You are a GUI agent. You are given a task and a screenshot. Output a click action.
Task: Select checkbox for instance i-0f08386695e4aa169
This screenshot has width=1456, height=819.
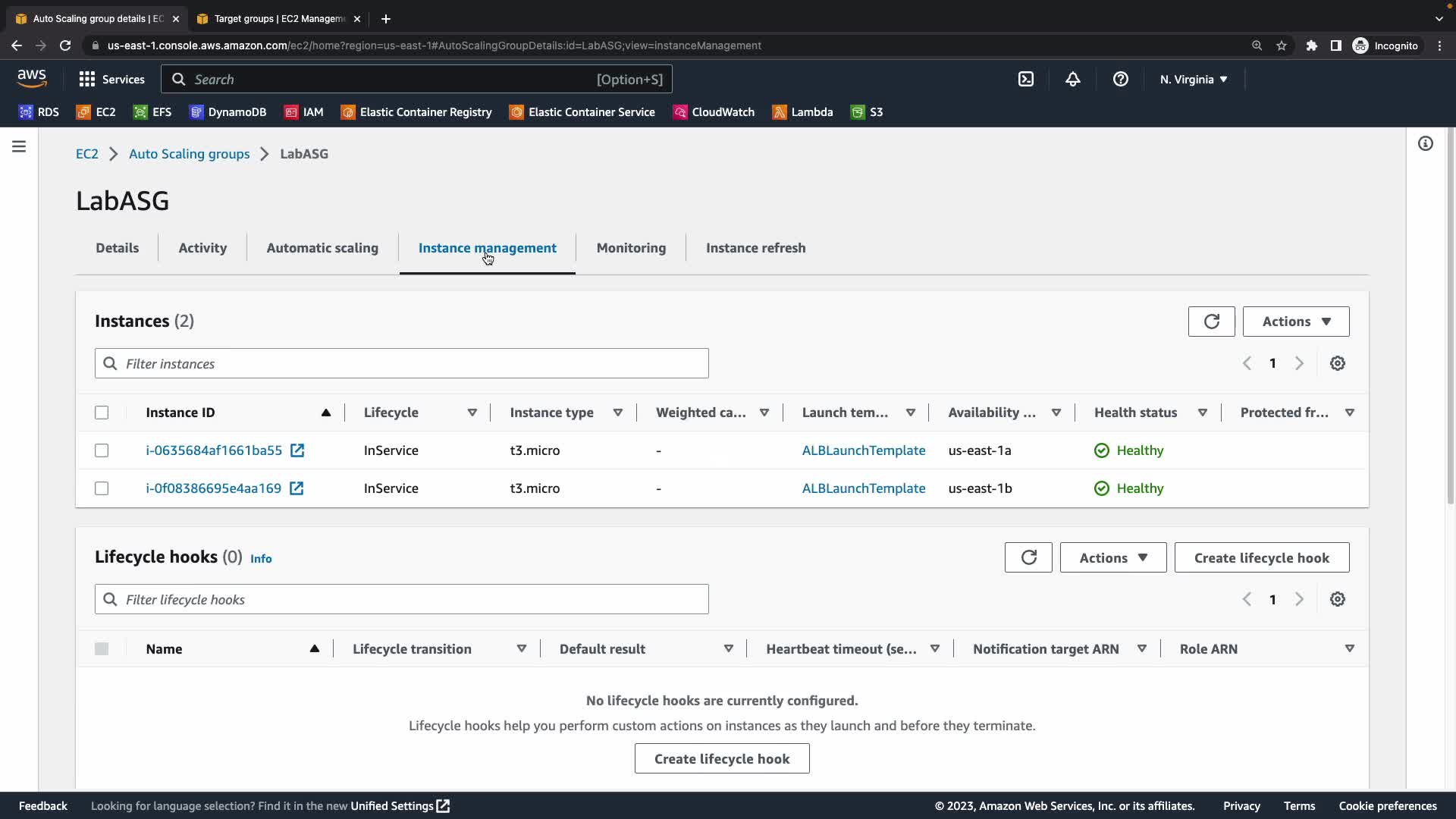pyautogui.click(x=102, y=488)
